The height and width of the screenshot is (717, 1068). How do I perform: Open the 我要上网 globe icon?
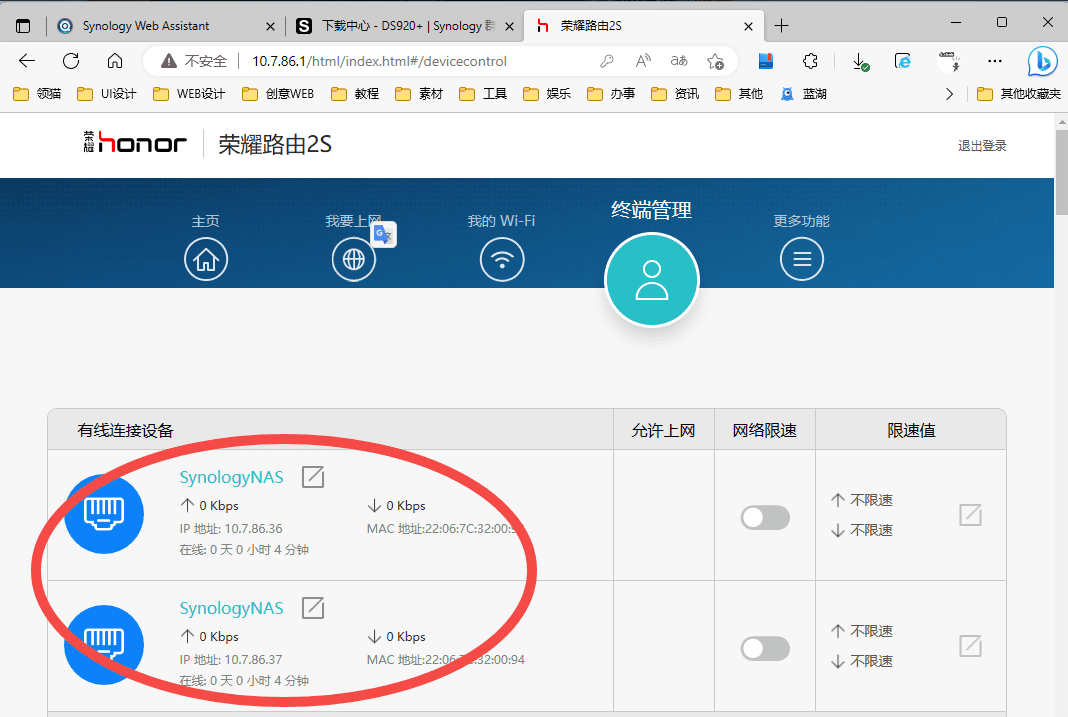pyautogui.click(x=354, y=260)
